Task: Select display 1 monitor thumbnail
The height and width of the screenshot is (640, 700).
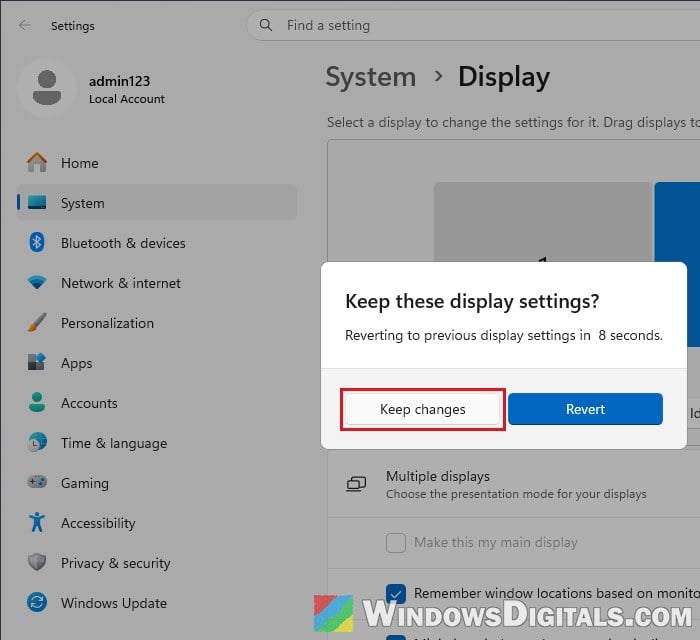Action: point(543,222)
